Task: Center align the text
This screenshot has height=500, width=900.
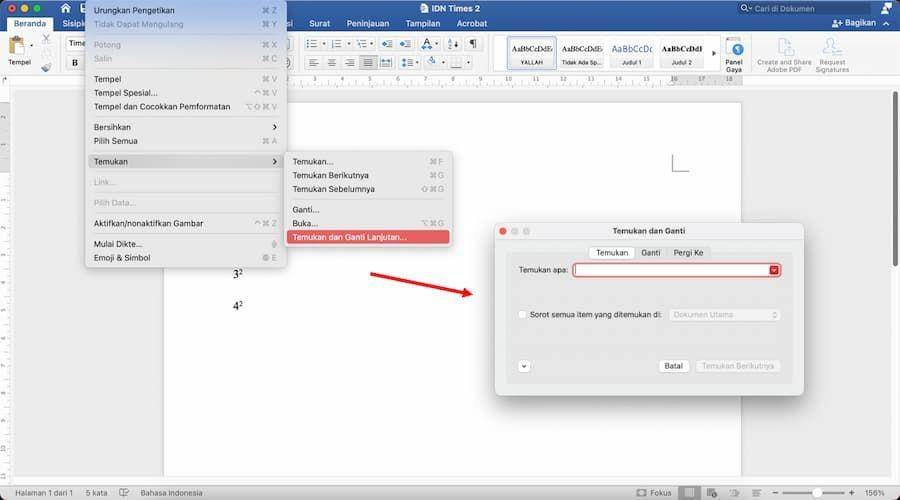Action: coord(332,63)
